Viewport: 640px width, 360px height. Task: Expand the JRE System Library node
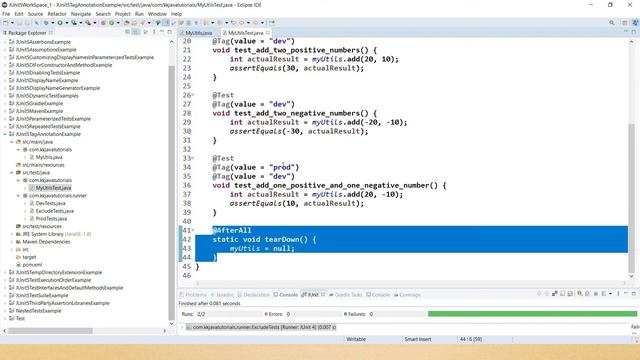tap(11, 234)
